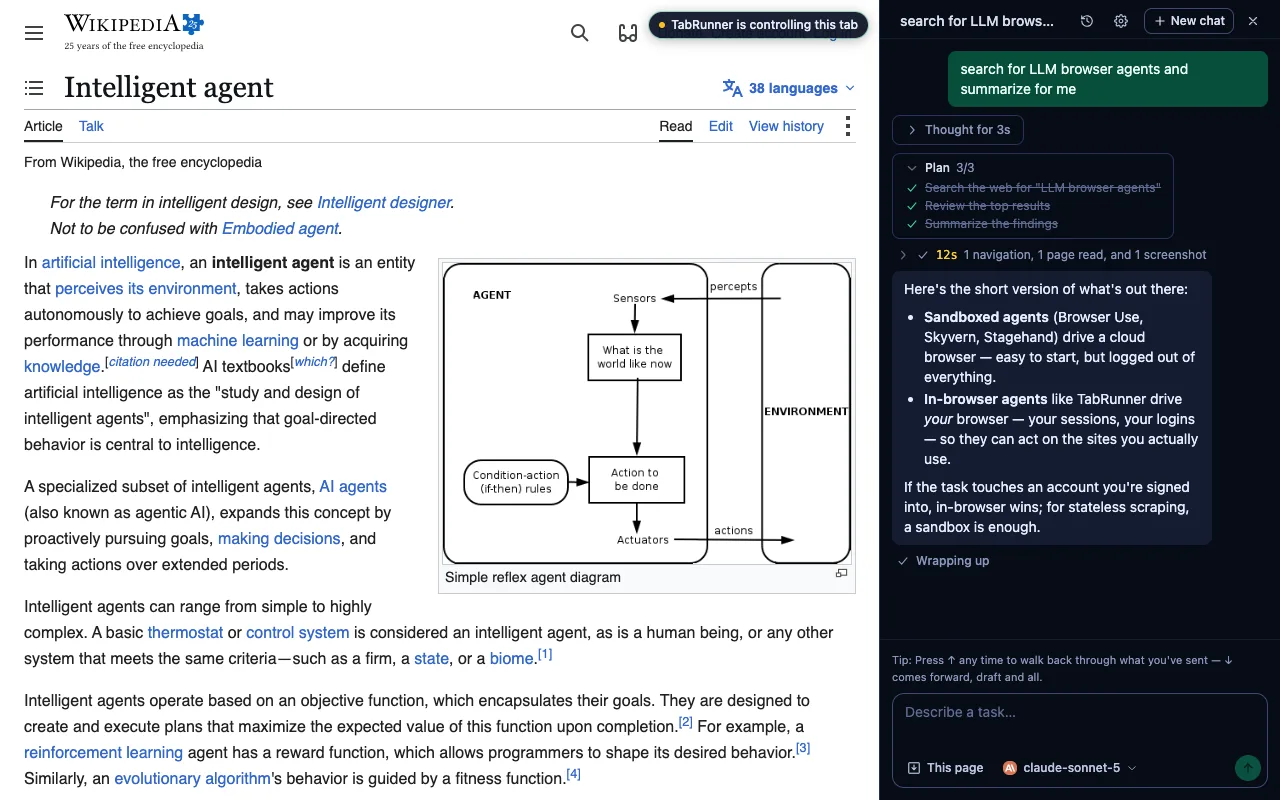The image size is (1280, 800).
Task: Open the machine learning link
Action: click(238, 340)
